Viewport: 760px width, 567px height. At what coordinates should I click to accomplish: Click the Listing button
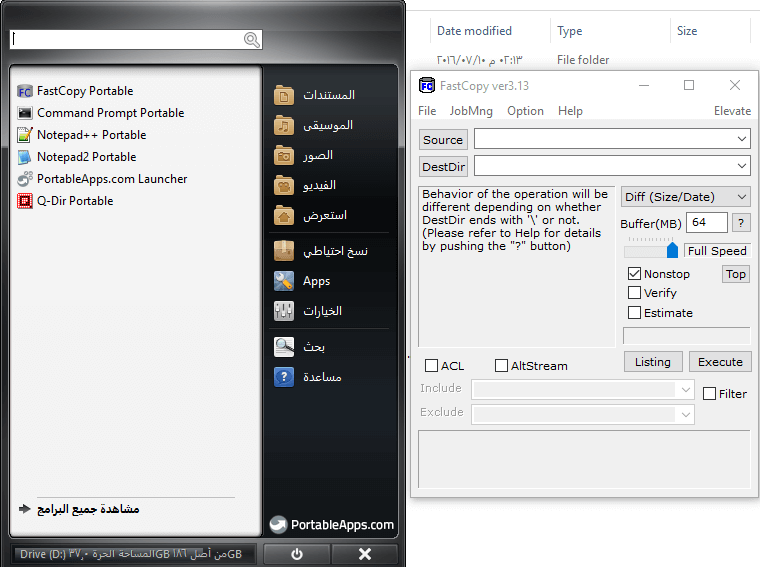[x=652, y=362]
